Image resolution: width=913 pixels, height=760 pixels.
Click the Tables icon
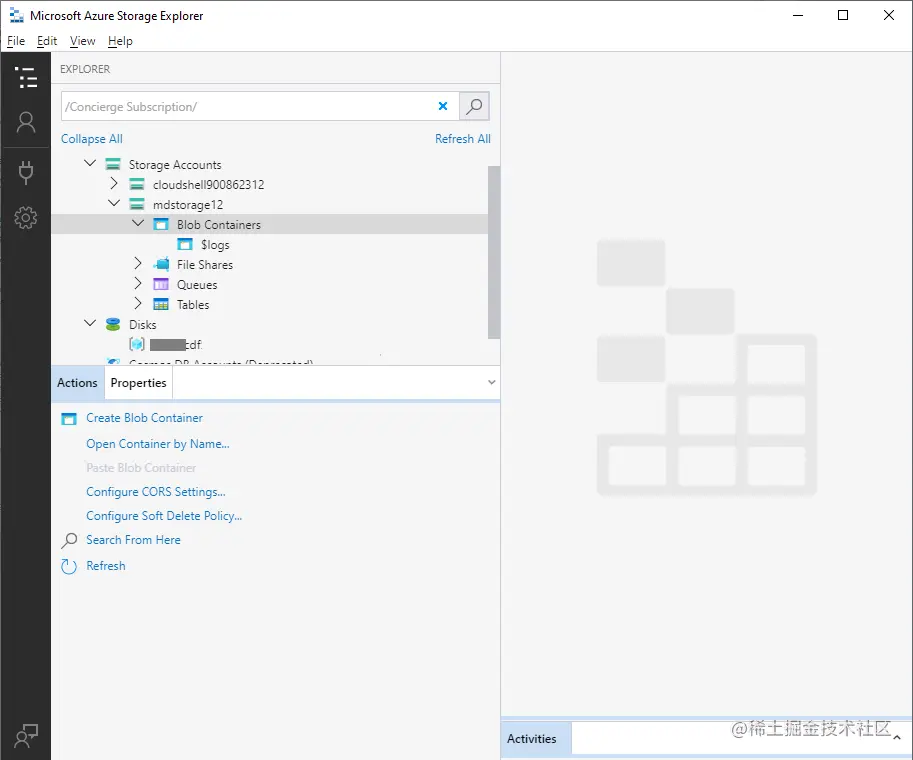[x=161, y=304]
